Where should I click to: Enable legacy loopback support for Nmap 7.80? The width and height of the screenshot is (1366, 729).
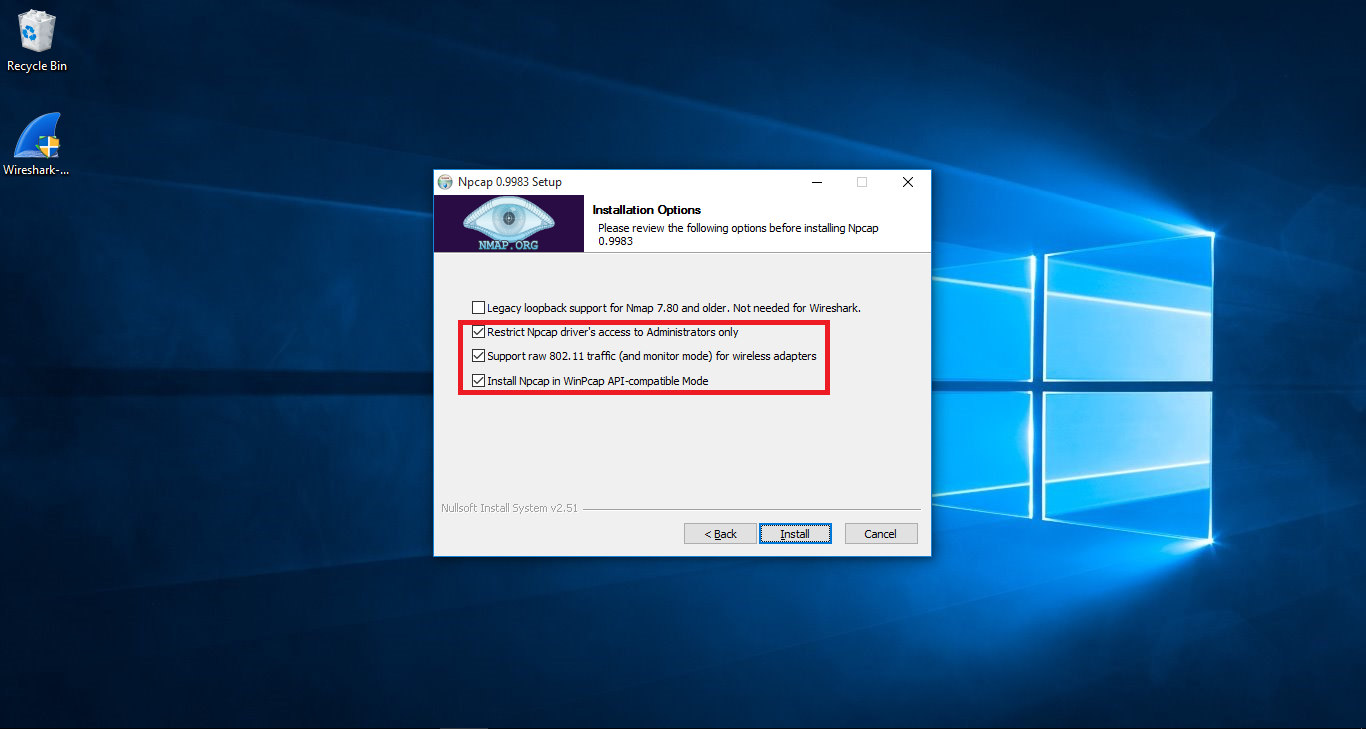tap(478, 308)
